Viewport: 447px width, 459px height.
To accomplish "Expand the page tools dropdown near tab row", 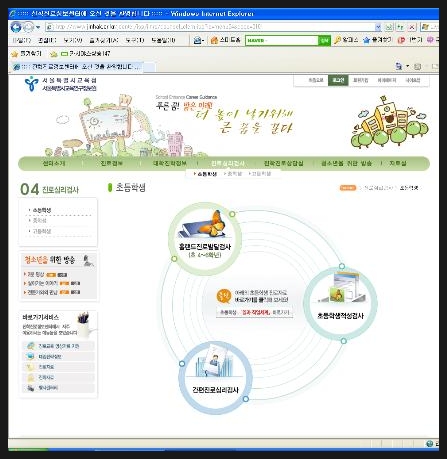I will coord(407,66).
